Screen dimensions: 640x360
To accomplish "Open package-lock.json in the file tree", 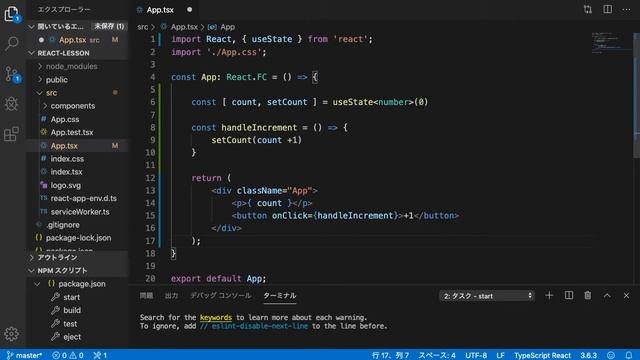I will 78,238.
